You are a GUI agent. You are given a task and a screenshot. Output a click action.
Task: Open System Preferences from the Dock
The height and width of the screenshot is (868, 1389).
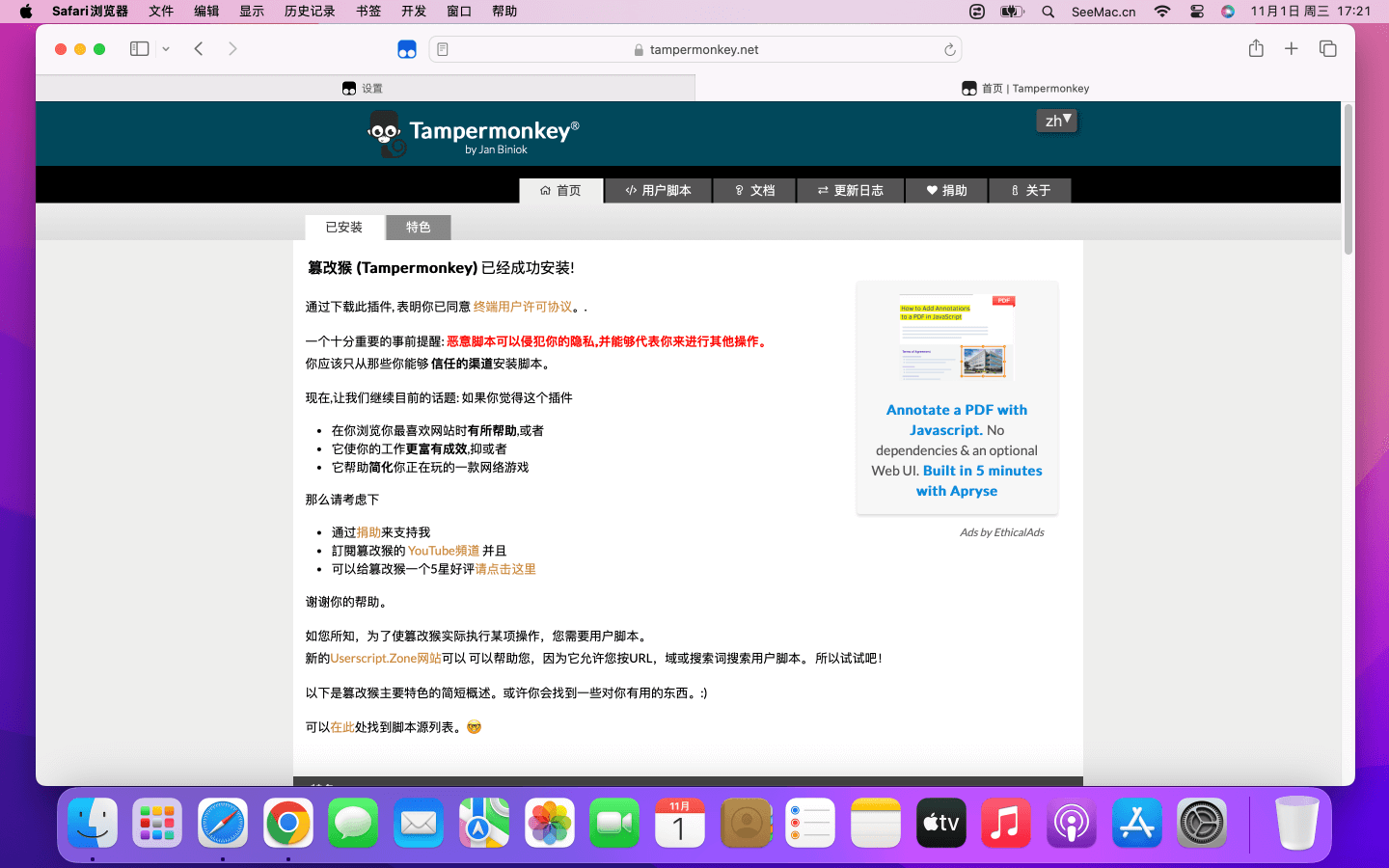(x=1202, y=823)
